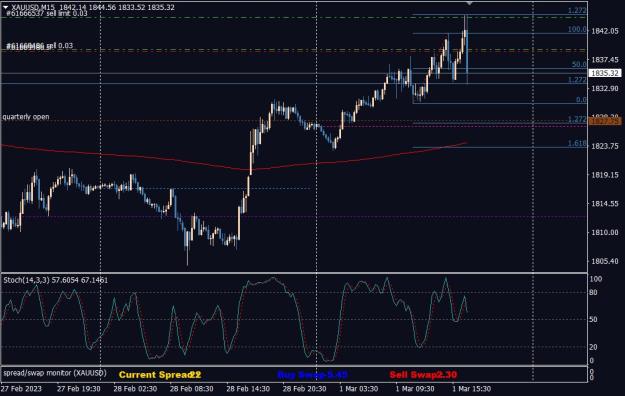Click the chart menu triangle beside XAUUSD,M15
Screen dimensions: 625x396
[6, 7]
